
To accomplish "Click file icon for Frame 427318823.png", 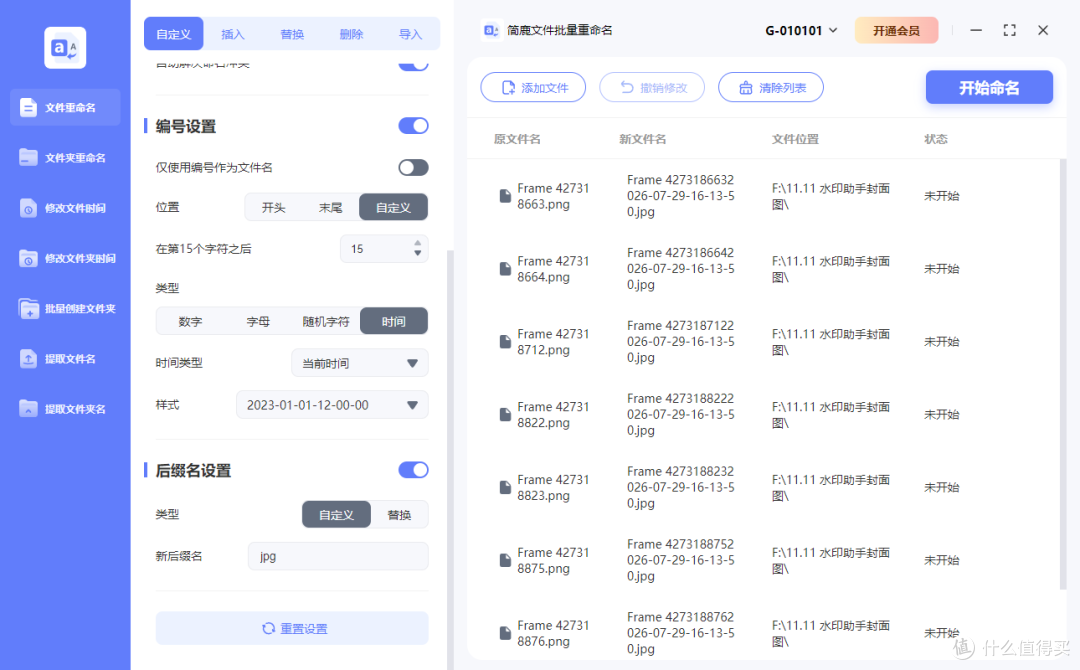I will 505,488.
